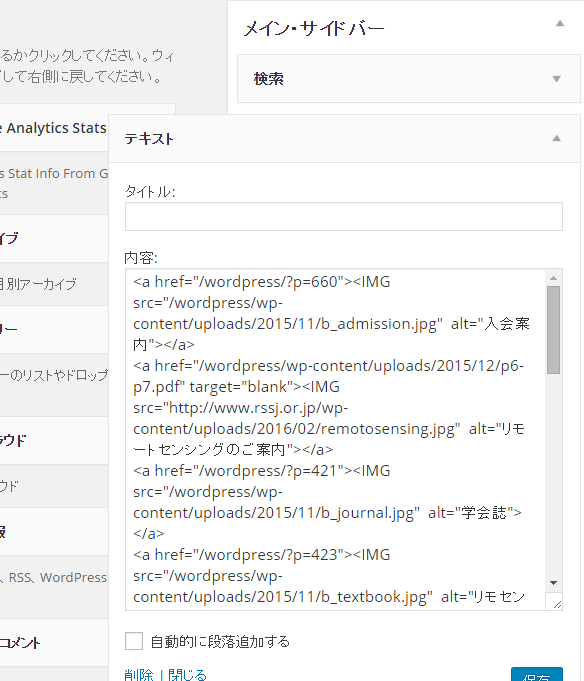Select the 月別アーカイブ widget description

[38, 284]
